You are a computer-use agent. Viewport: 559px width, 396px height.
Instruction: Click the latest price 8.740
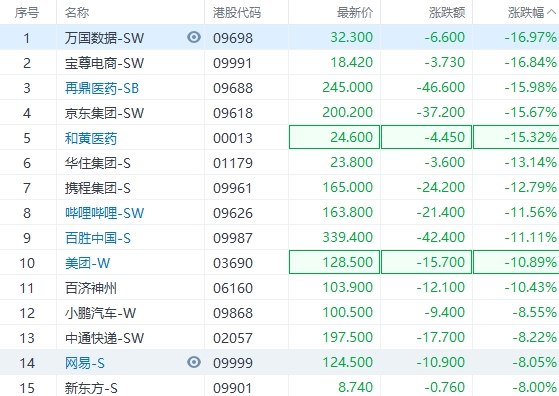click(x=355, y=387)
